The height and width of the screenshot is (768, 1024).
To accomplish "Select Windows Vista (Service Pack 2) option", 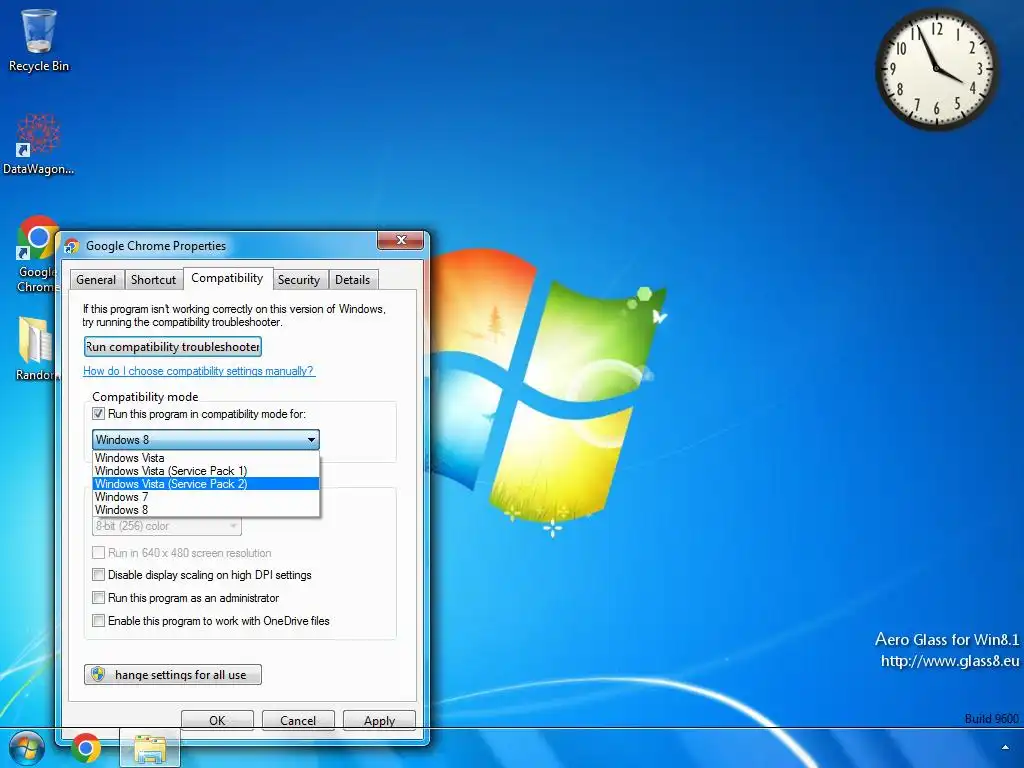I will tap(206, 484).
